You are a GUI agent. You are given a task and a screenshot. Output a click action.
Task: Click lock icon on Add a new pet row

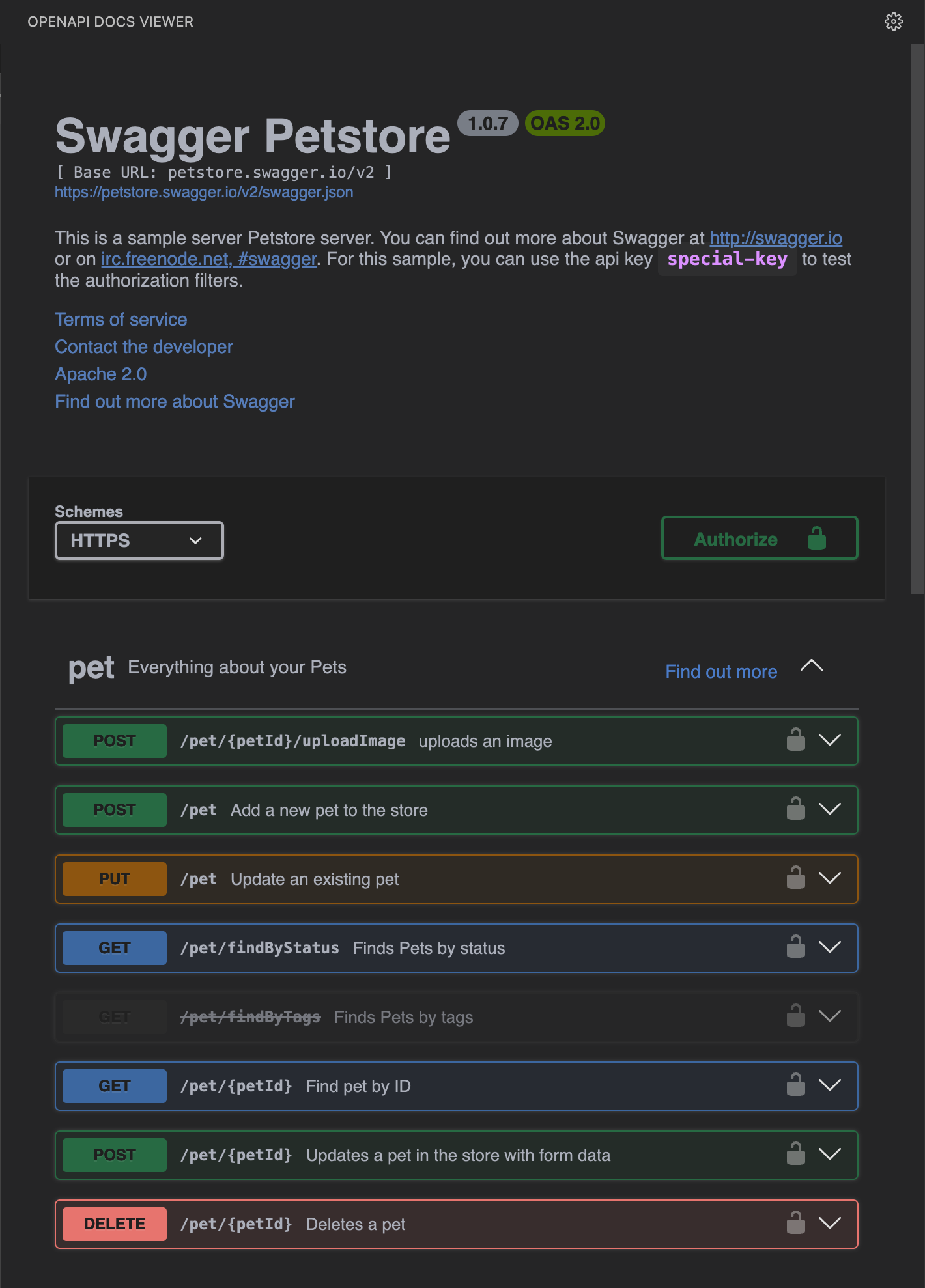(x=795, y=809)
